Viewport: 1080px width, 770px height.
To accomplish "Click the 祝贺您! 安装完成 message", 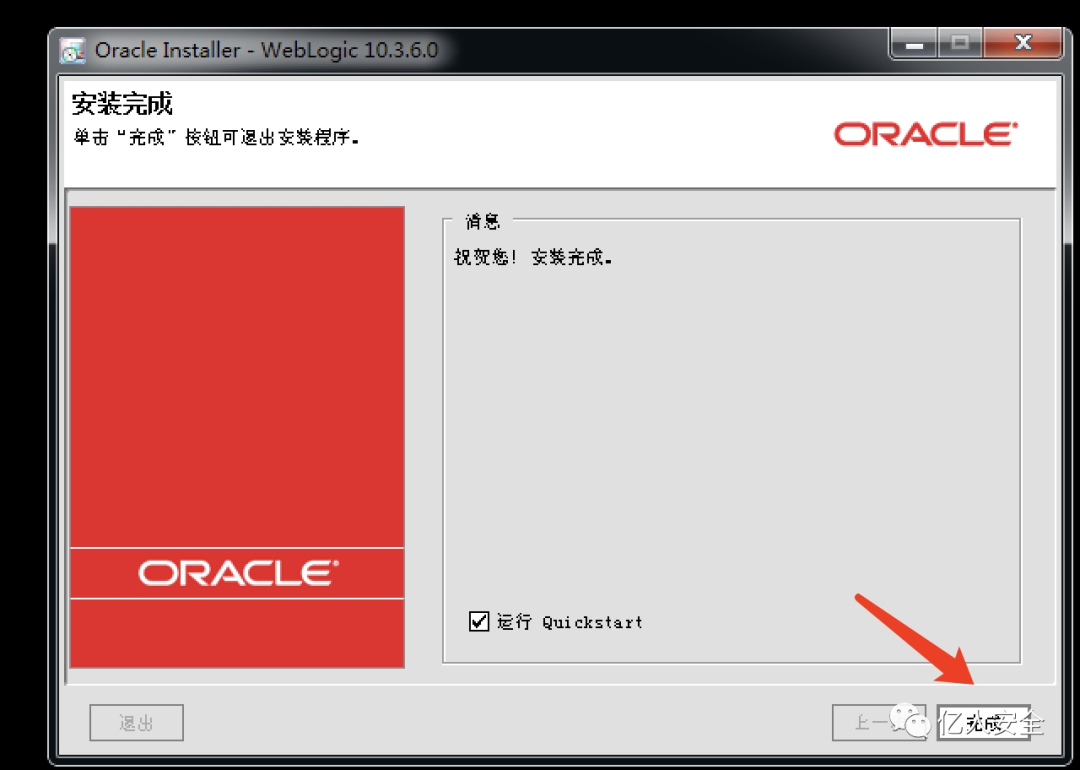I will (533, 258).
